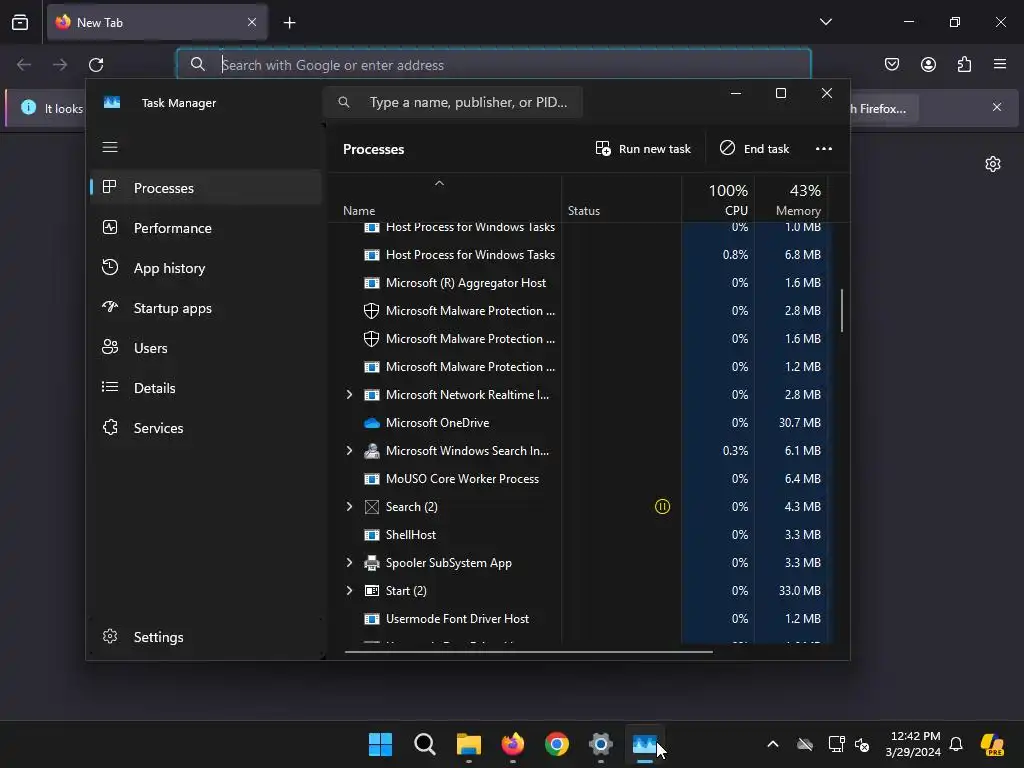Open Startup apps section
The image size is (1024, 768).
point(206,308)
